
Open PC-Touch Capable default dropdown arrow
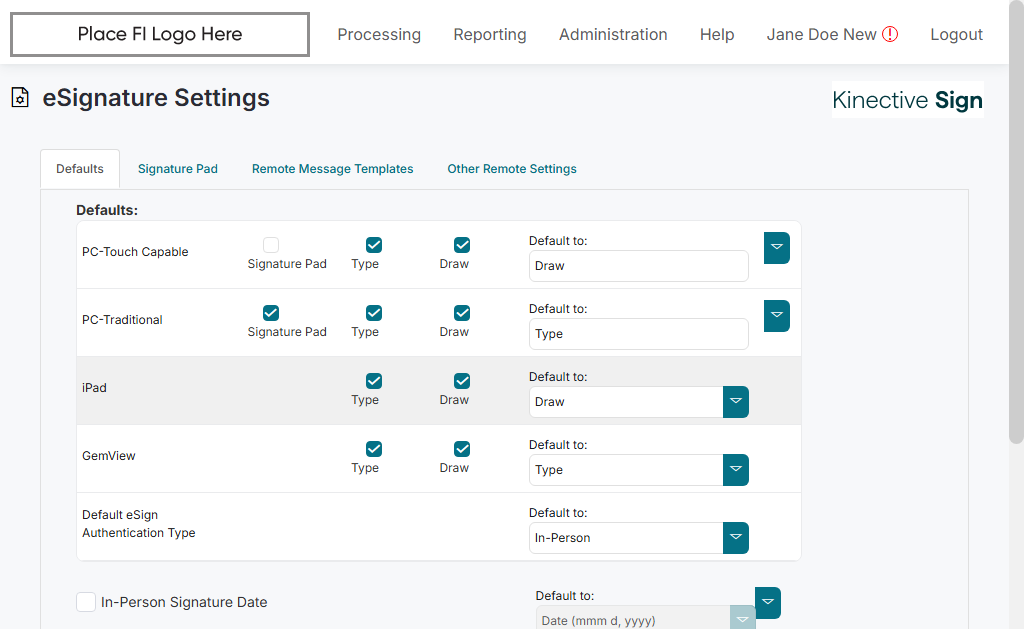777,248
